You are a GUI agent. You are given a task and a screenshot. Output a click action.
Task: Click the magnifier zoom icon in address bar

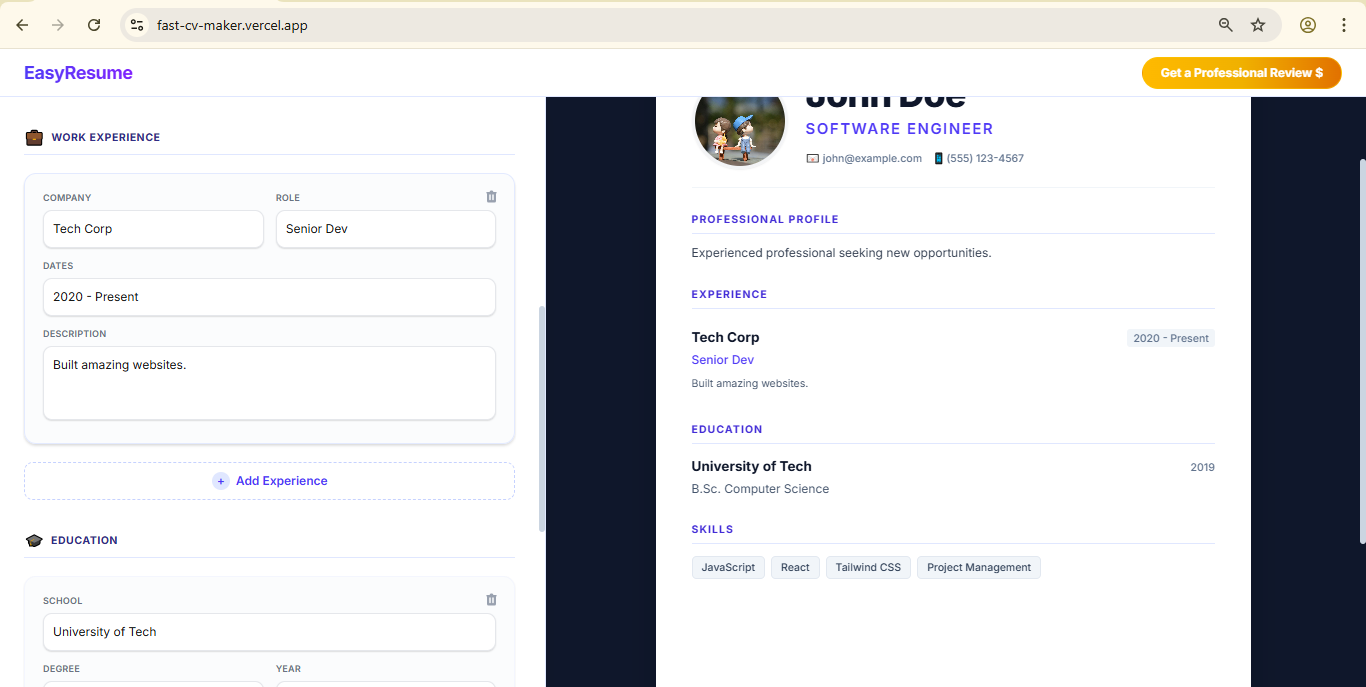click(1225, 24)
